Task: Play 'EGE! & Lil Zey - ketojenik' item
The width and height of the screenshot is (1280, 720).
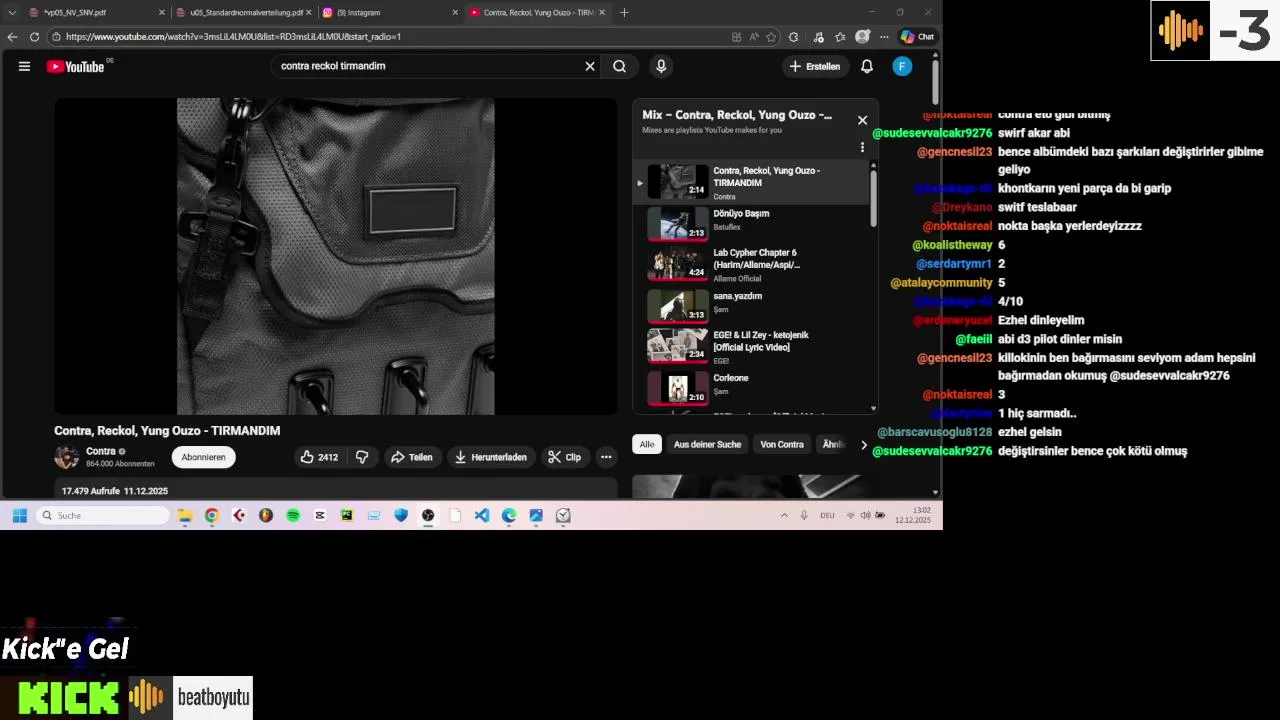Action: (753, 346)
